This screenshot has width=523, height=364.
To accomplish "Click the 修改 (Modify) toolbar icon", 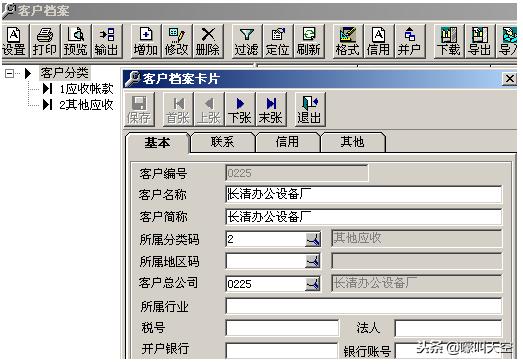I will coord(177,41).
